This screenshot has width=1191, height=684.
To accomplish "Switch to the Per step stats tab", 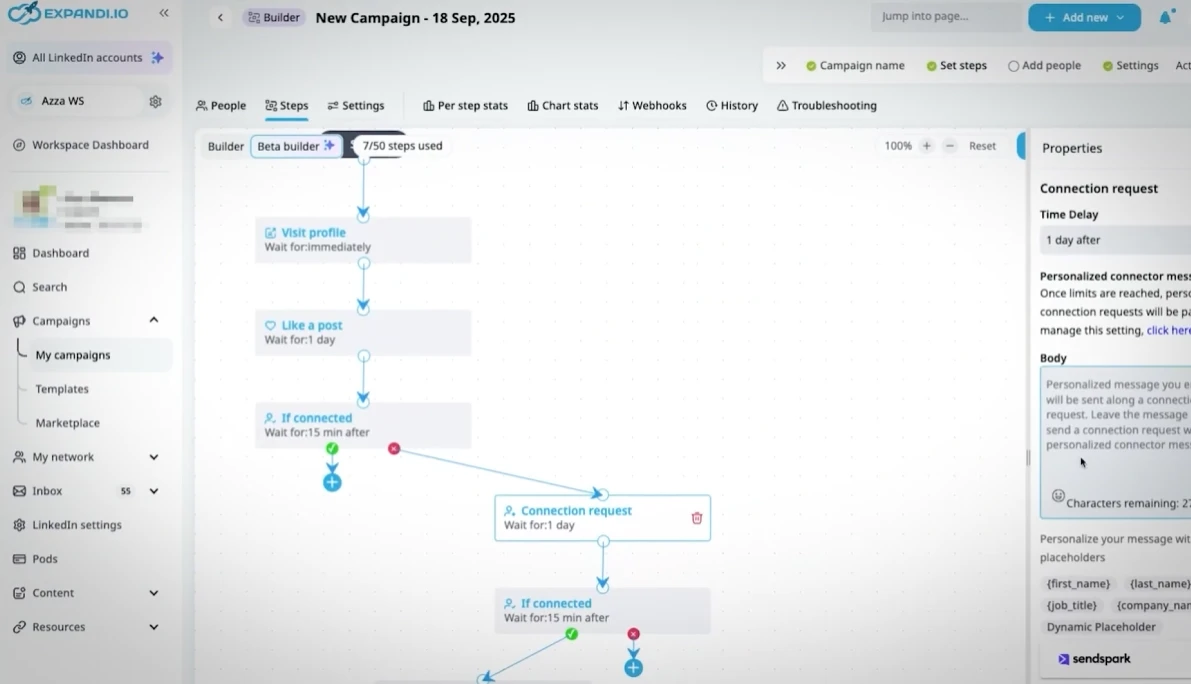I will point(465,106).
